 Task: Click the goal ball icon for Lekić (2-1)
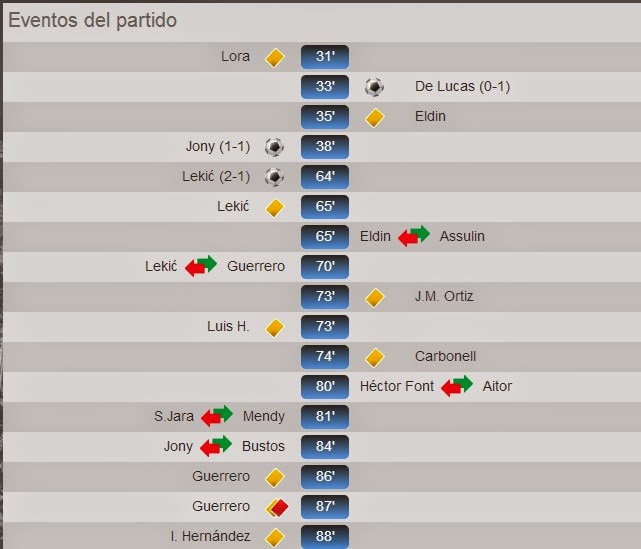point(274,177)
